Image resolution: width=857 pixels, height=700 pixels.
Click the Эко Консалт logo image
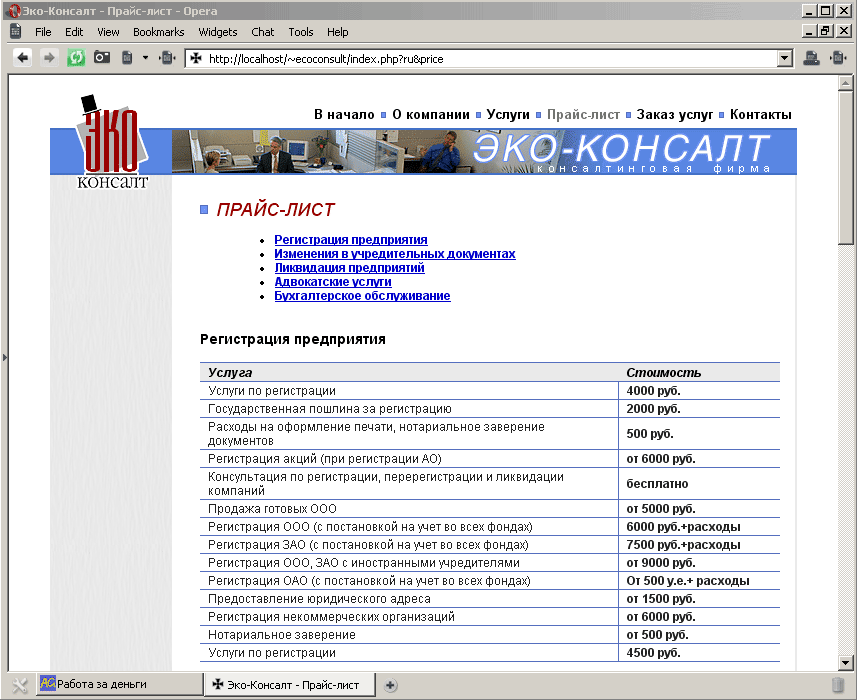[112, 142]
